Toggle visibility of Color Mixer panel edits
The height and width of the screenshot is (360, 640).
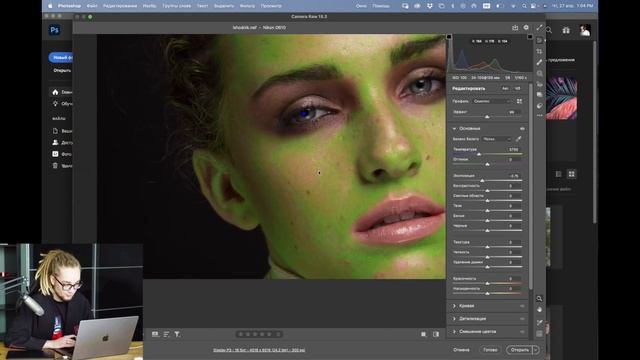(x=522, y=331)
